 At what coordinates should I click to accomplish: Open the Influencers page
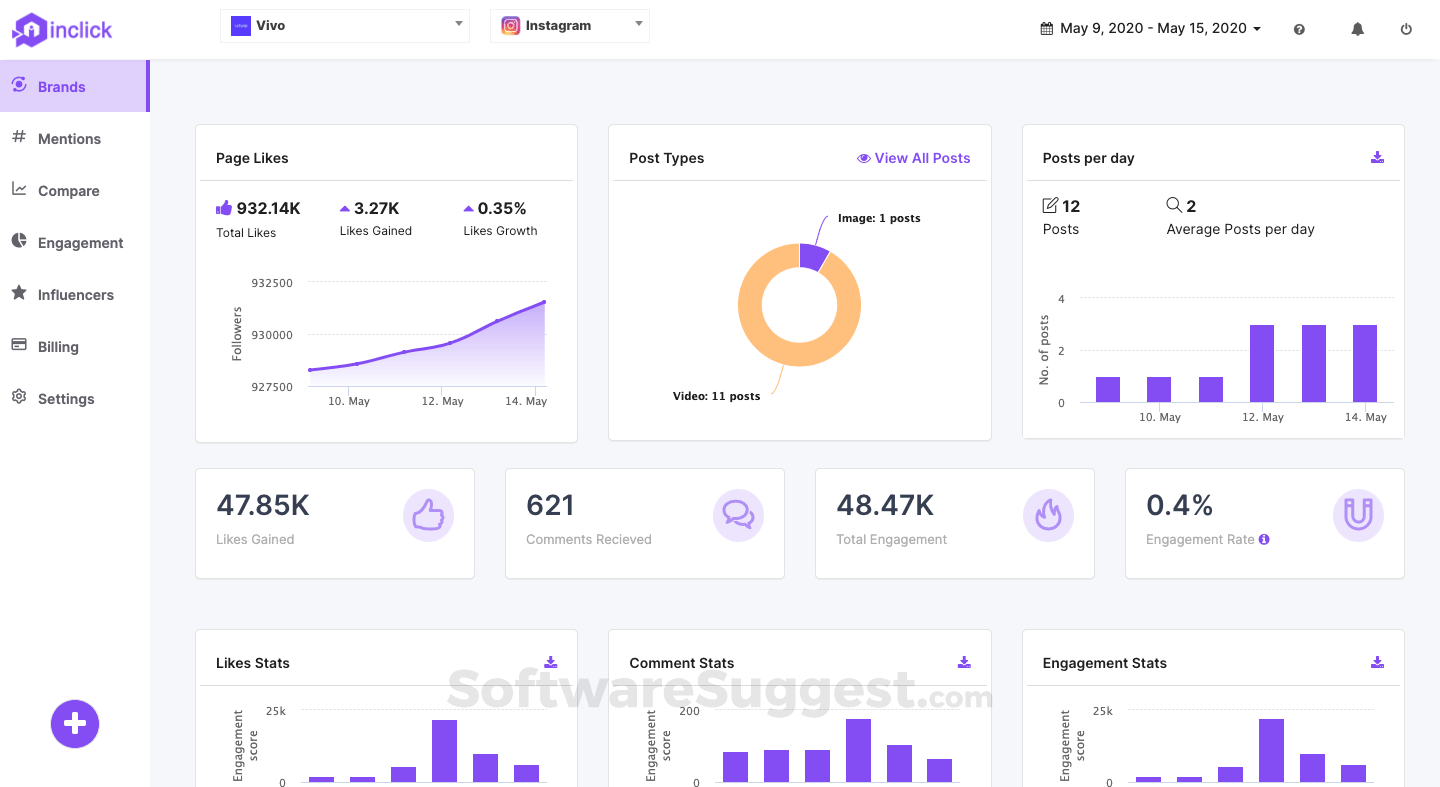point(75,295)
